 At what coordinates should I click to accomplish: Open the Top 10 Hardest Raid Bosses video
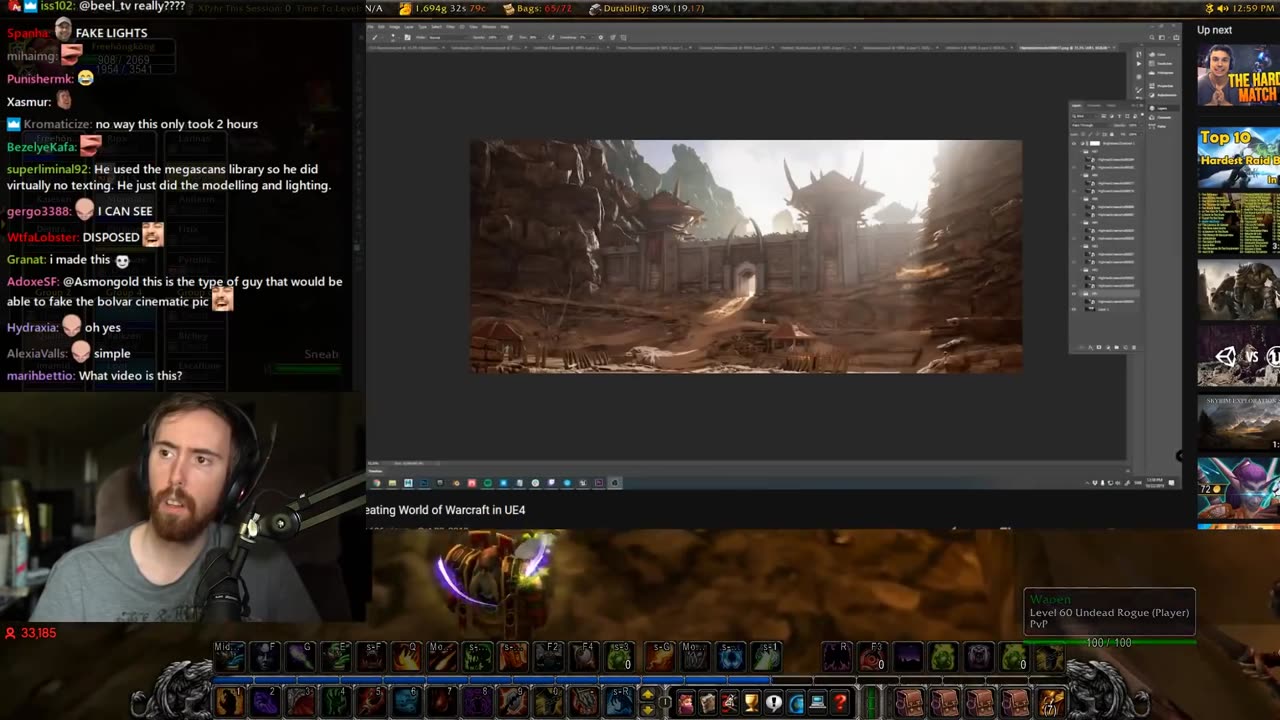1238,156
